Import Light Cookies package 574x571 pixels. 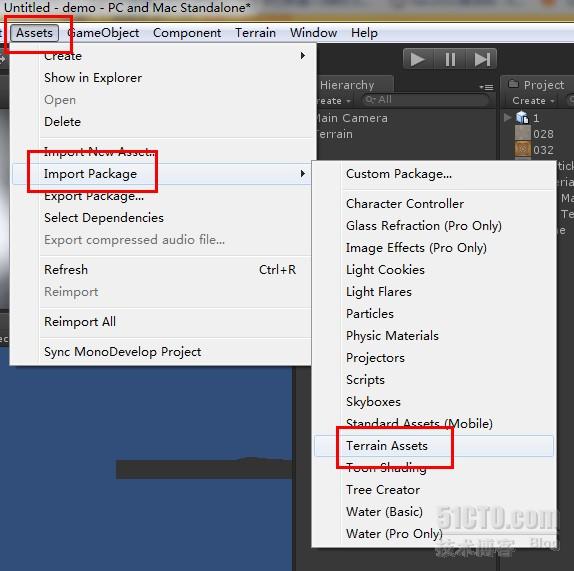(x=434, y=270)
